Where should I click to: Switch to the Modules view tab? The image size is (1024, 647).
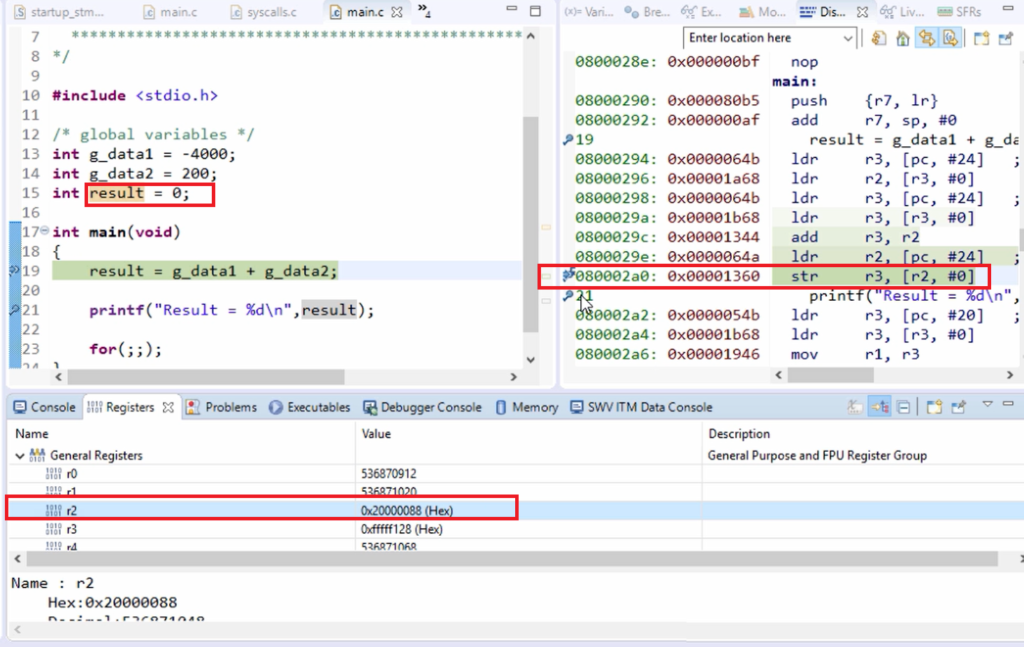point(762,12)
